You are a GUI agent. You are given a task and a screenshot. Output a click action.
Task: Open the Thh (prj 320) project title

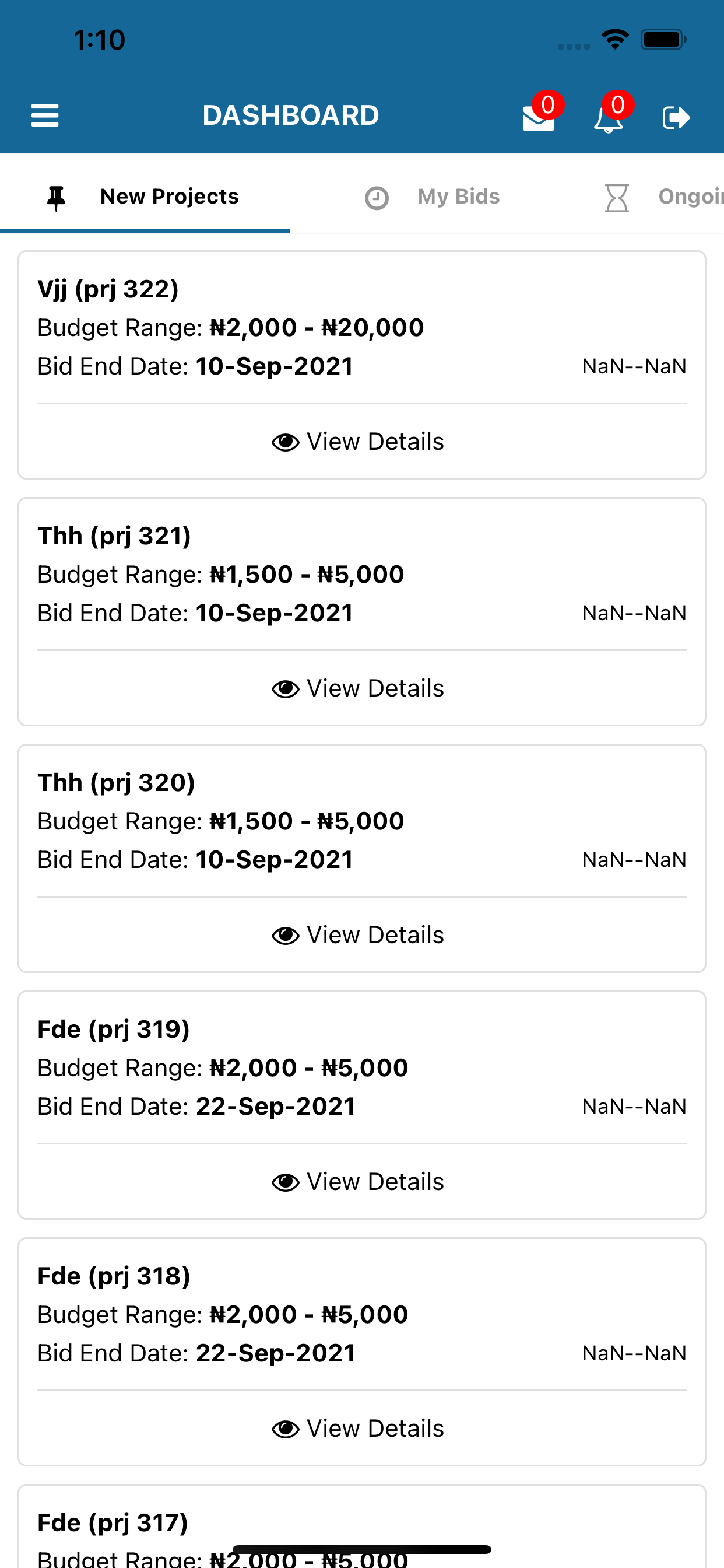pyautogui.click(x=116, y=783)
